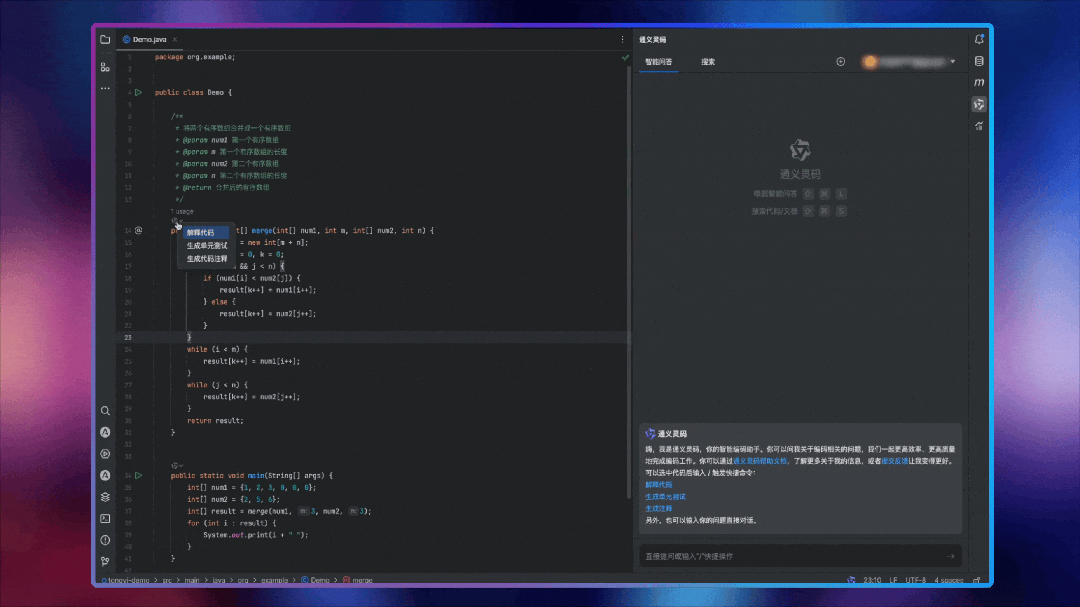The width and height of the screenshot is (1080, 607).
Task: Choose 生成单元测试 from the popup menu
Action: tap(207, 245)
